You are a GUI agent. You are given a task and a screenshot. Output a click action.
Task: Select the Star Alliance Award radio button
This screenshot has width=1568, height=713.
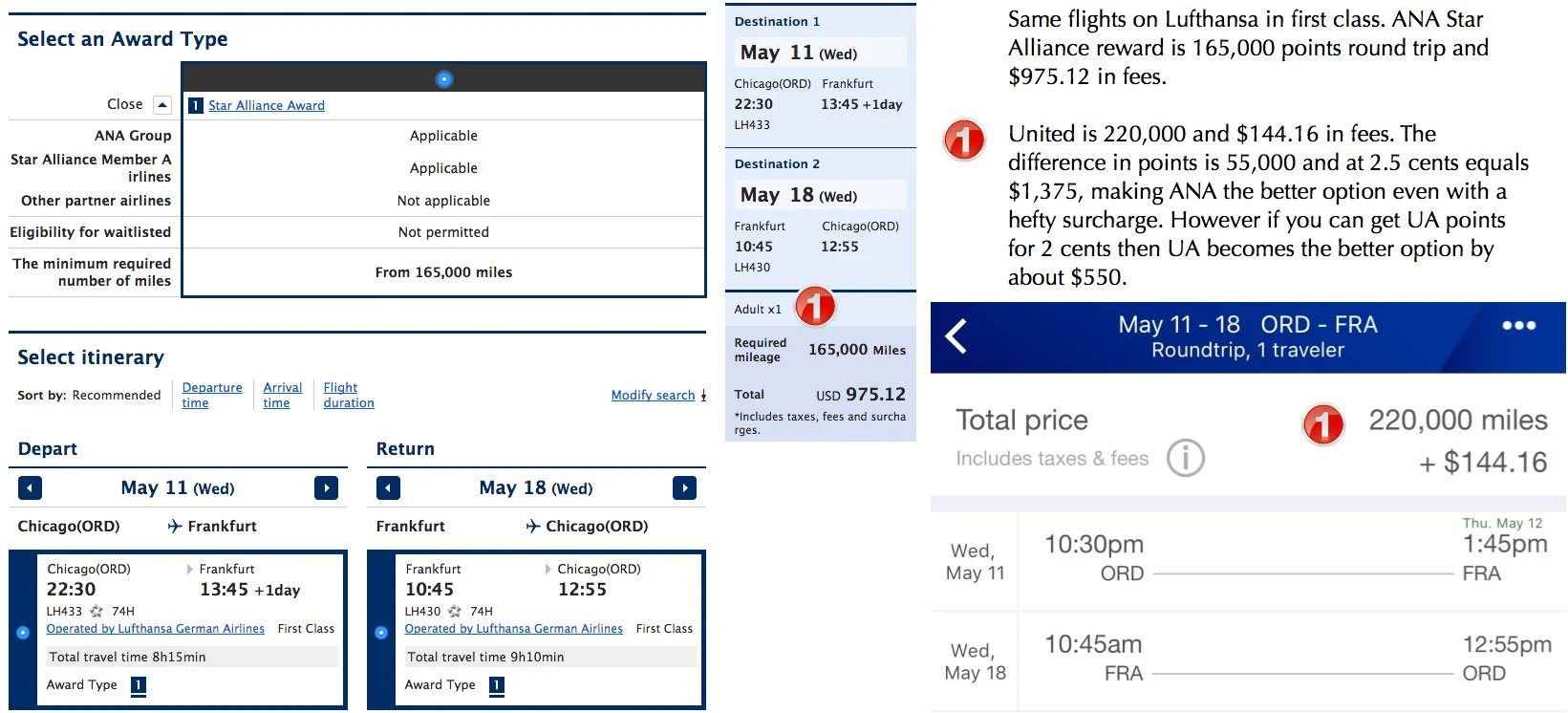pos(443,79)
